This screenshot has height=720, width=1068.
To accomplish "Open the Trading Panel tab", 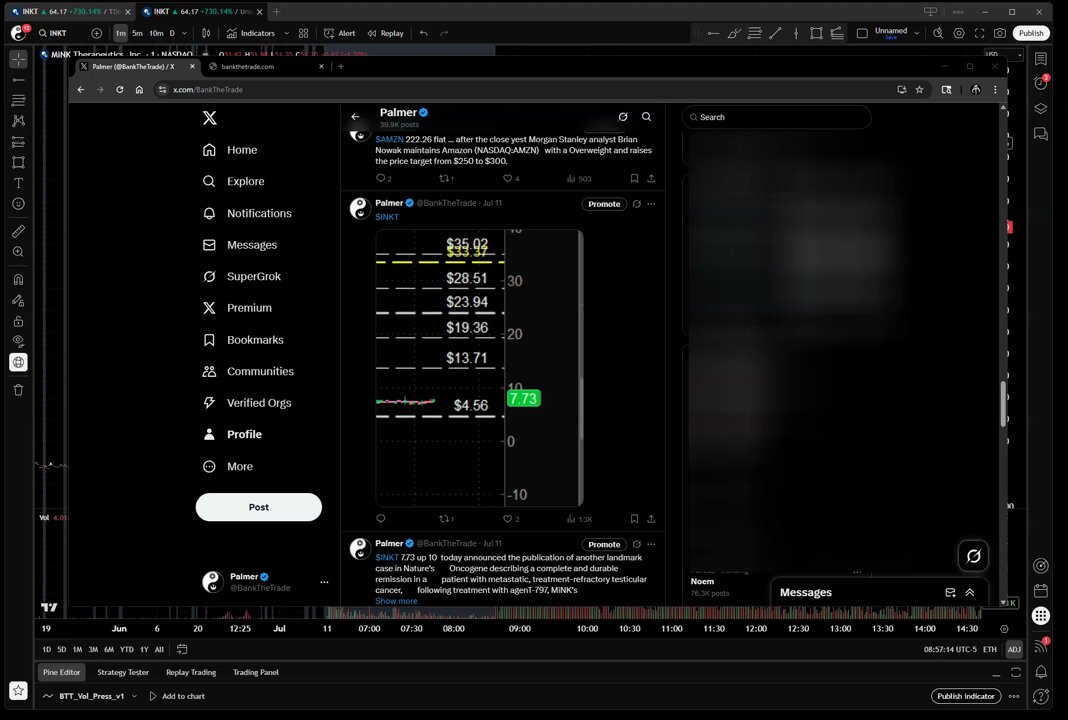I will tap(255, 672).
